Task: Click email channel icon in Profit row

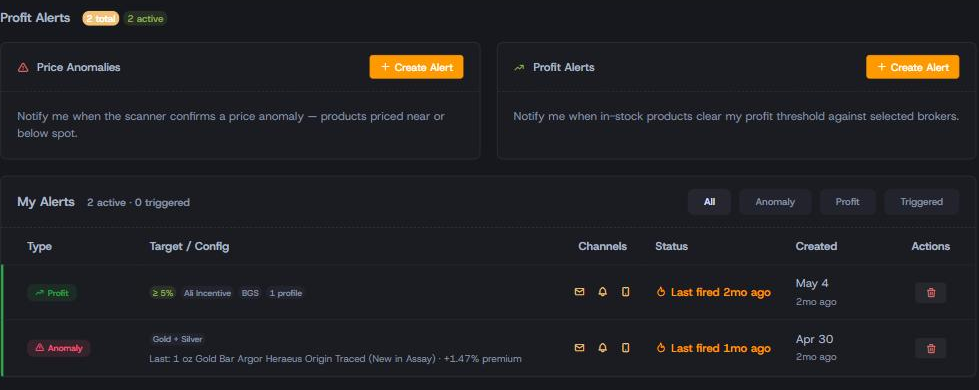Action: pos(579,292)
